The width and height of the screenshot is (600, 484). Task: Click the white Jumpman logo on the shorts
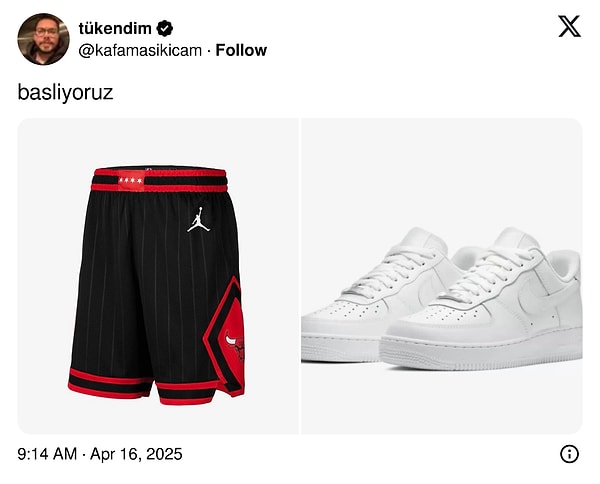(x=198, y=220)
